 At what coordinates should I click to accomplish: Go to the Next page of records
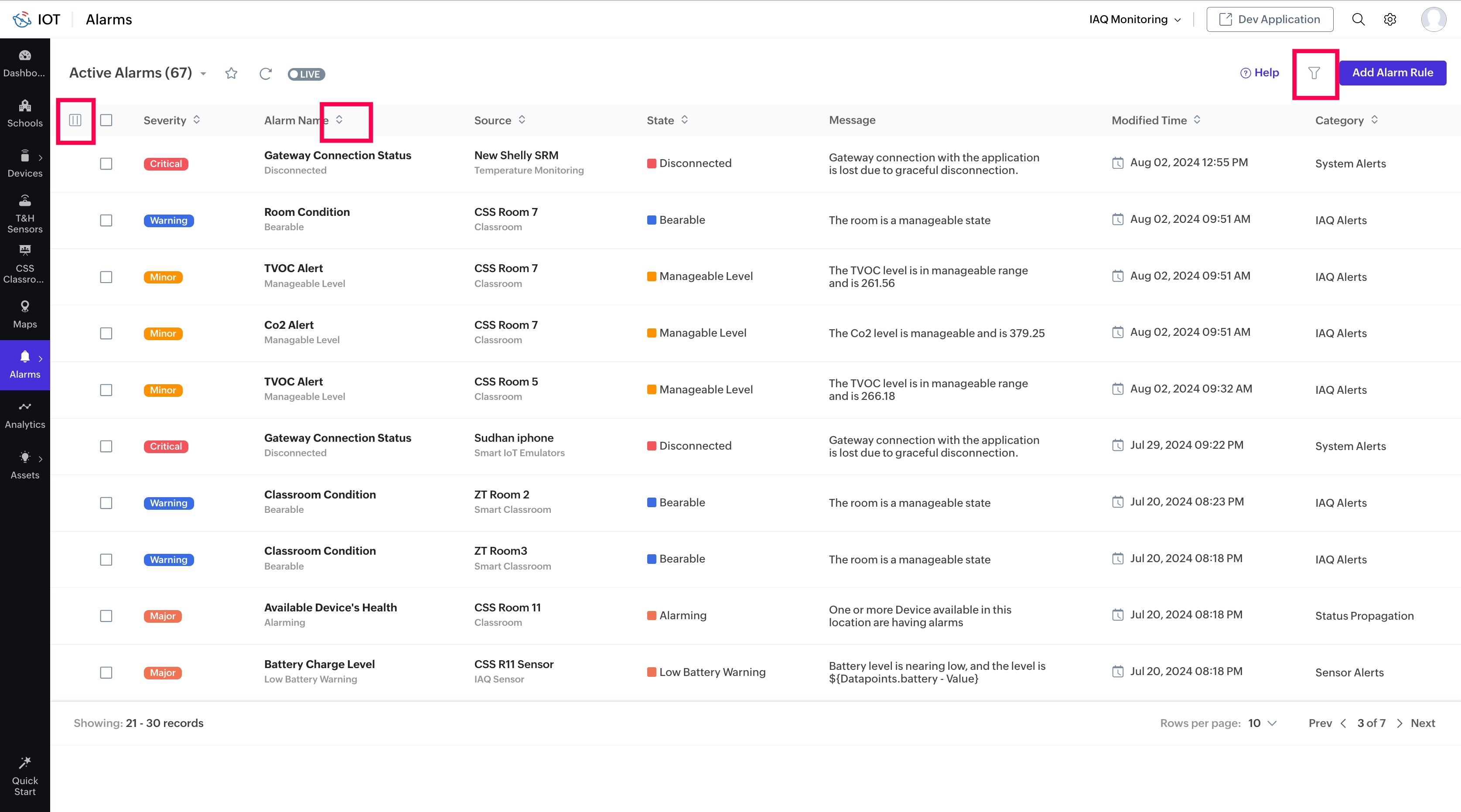click(x=1422, y=723)
